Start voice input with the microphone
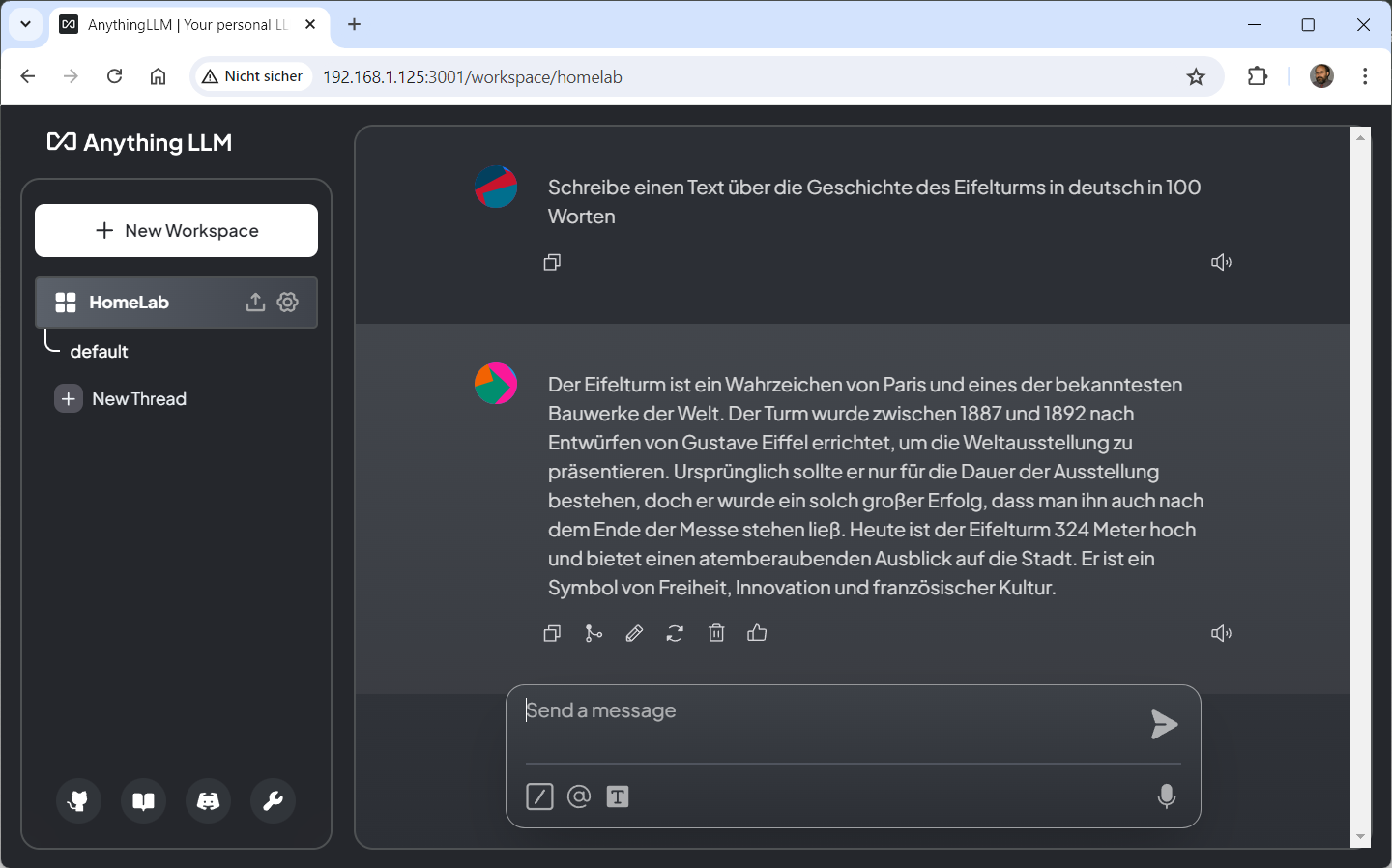The width and height of the screenshot is (1392, 868). pyautogui.click(x=1167, y=796)
